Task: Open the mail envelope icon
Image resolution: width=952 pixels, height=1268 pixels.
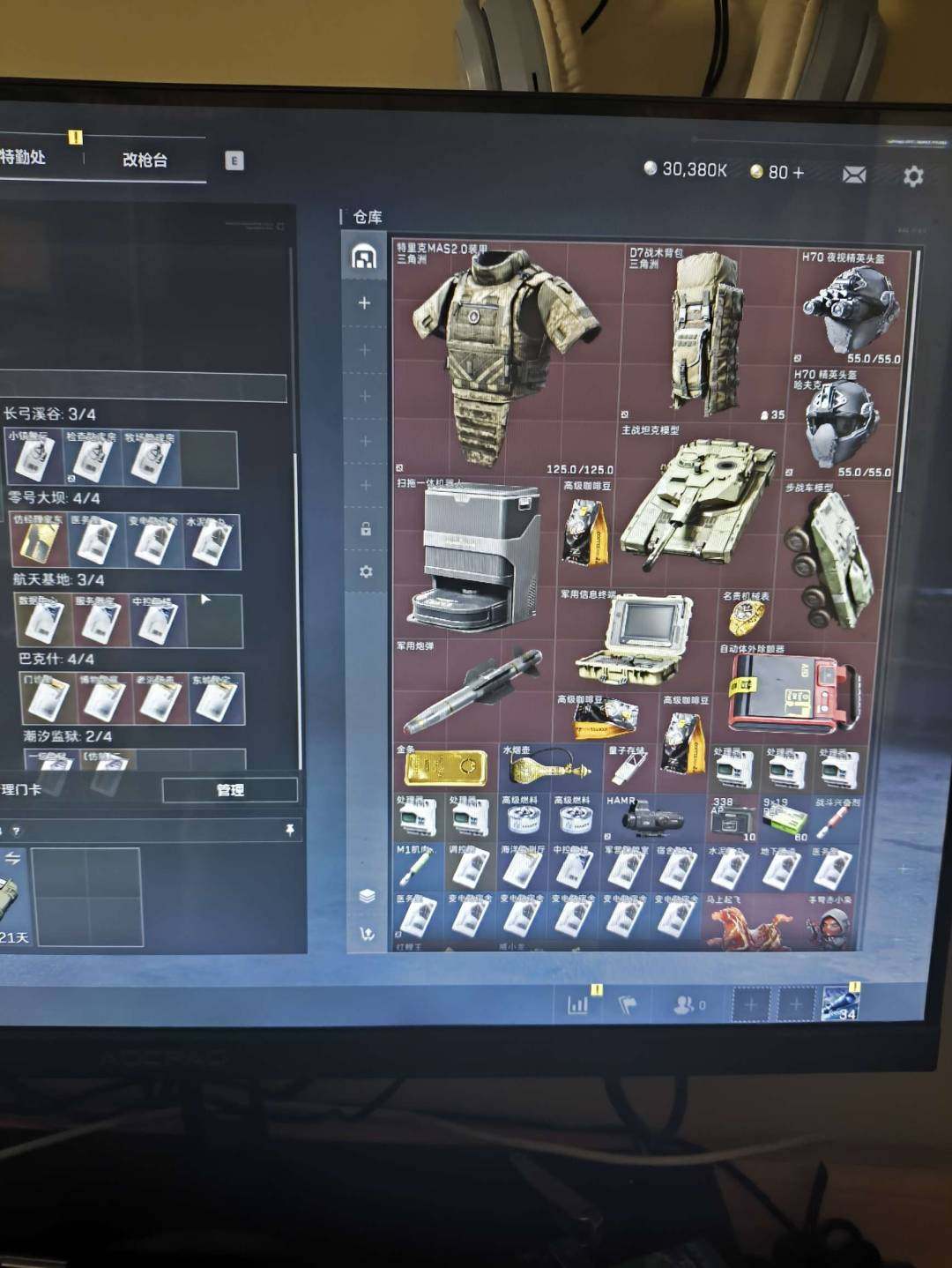Action: (853, 175)
